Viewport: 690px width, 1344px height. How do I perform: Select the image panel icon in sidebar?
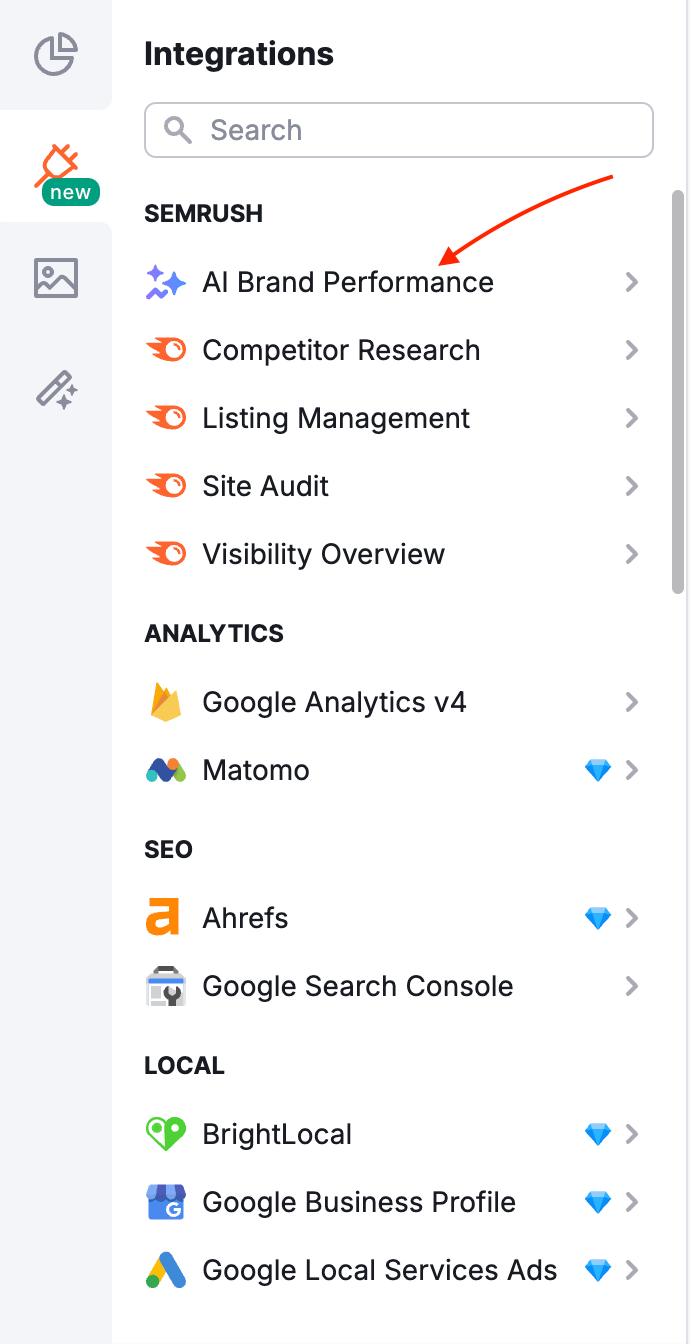(55, 278)
